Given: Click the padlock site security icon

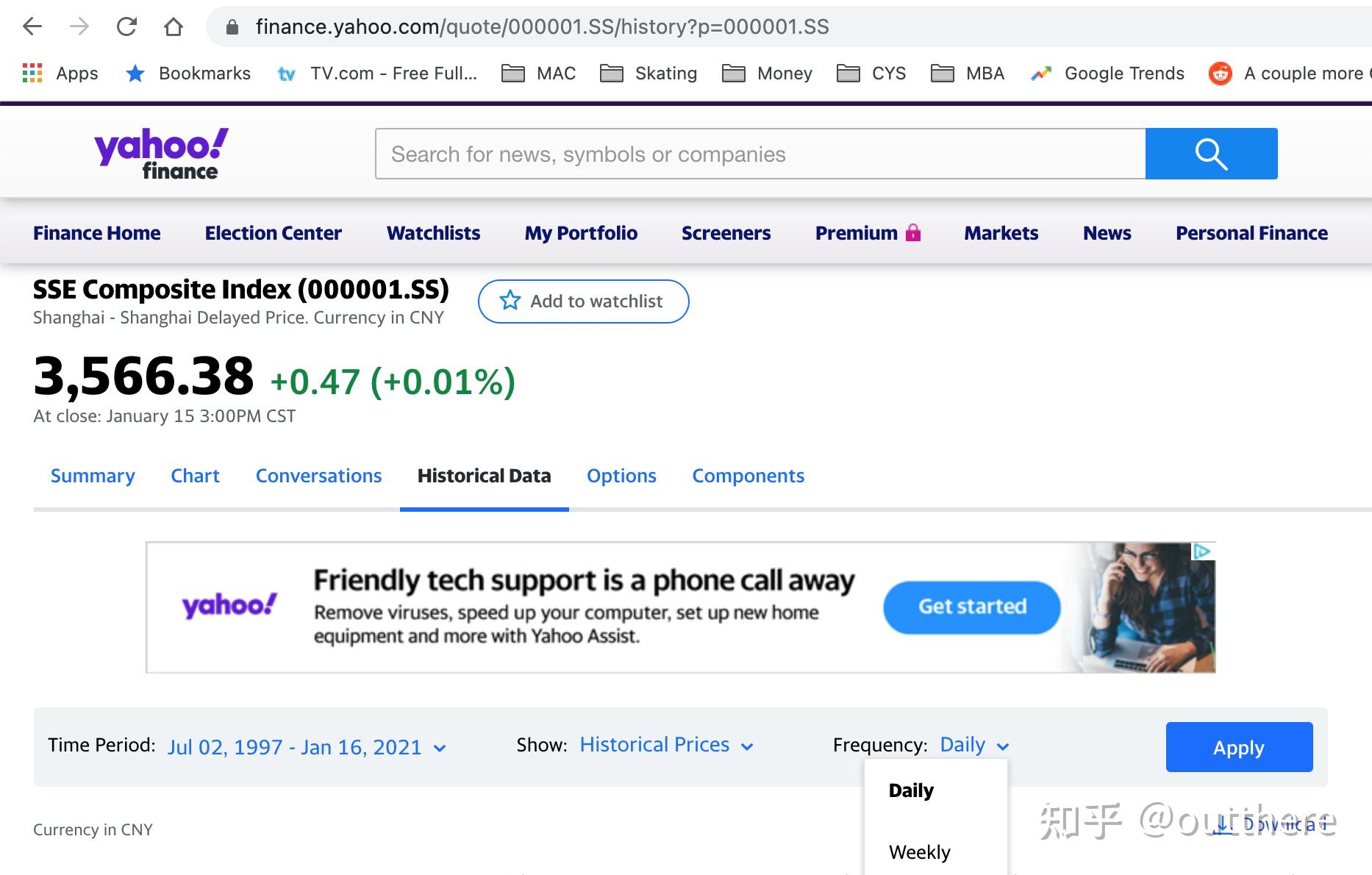Looking at the screenshot, I should tap(232, 27).
